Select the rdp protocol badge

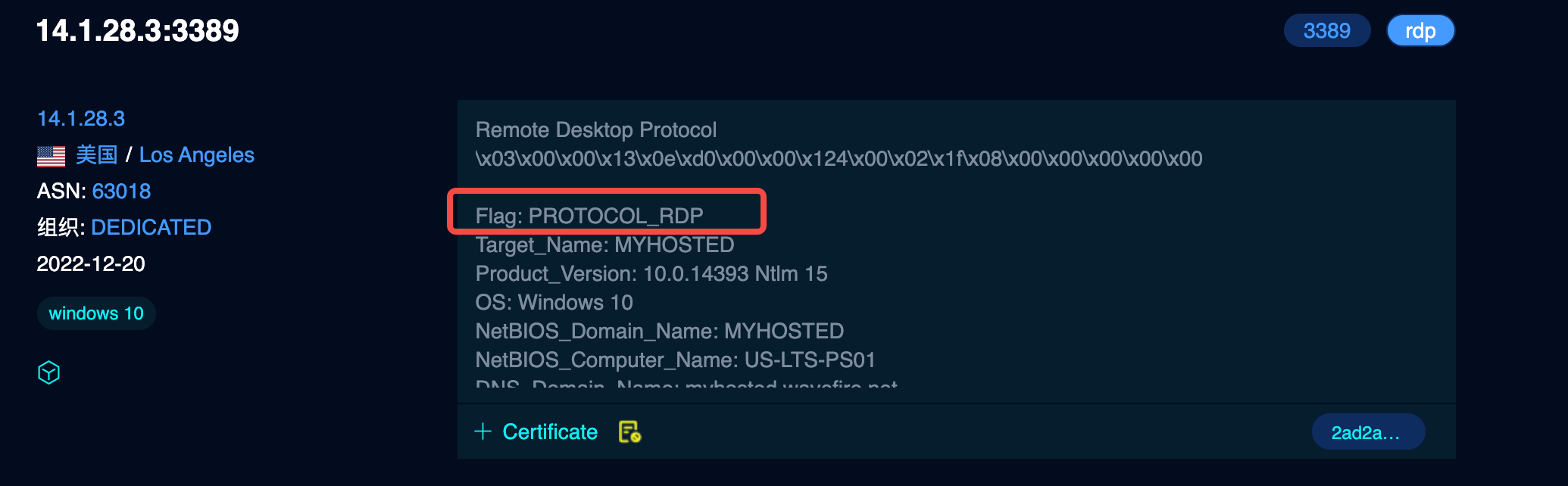[1420, 30]
